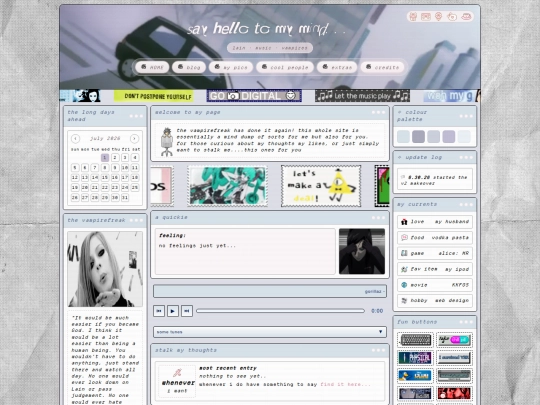Click the lain music vampires tagline pill
Image resolution: width=540 pixels, height=405 pixels.
(x=270, y=48)
